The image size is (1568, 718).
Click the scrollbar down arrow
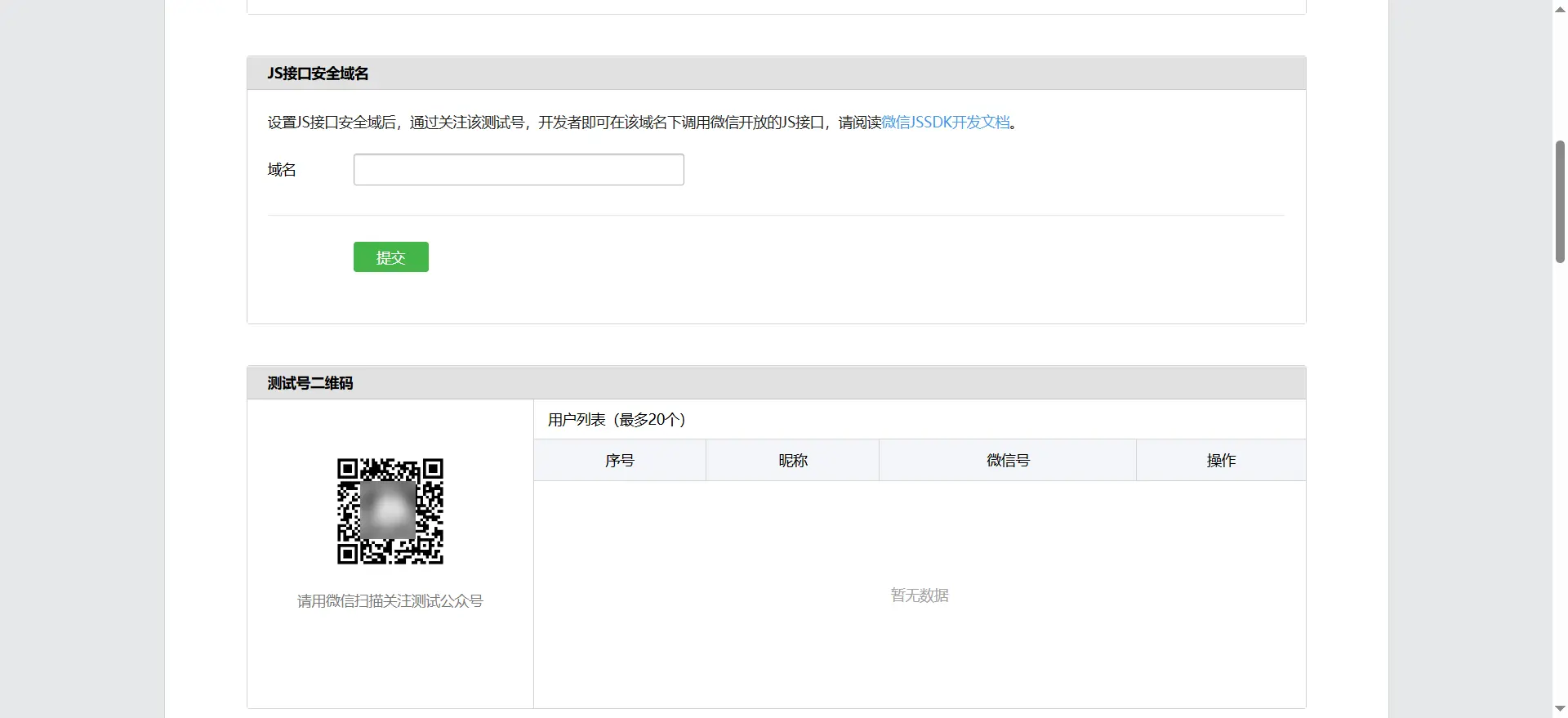click(x=1560, y=710)
